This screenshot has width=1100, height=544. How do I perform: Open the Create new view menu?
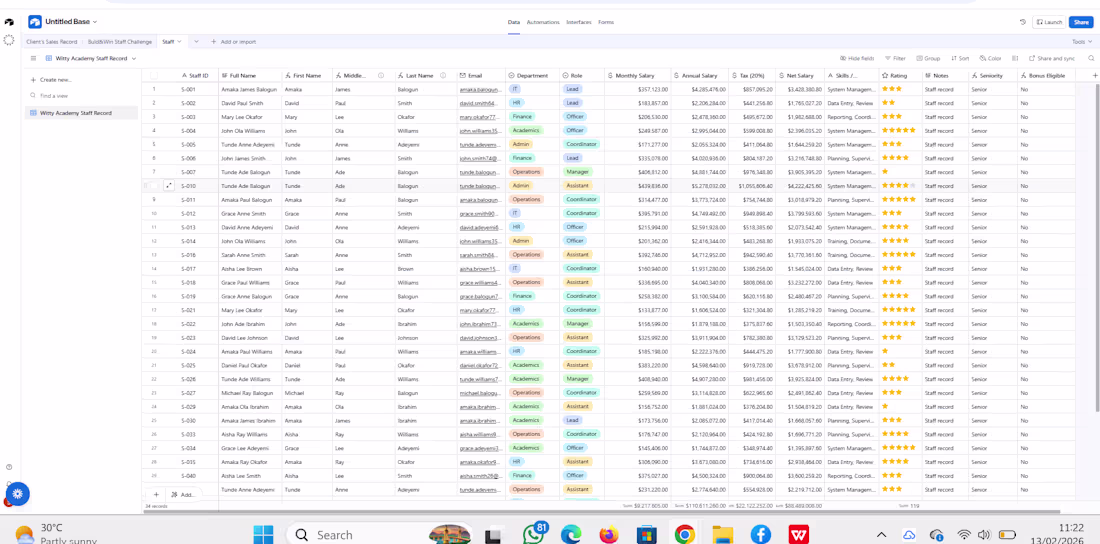[51, 80]
